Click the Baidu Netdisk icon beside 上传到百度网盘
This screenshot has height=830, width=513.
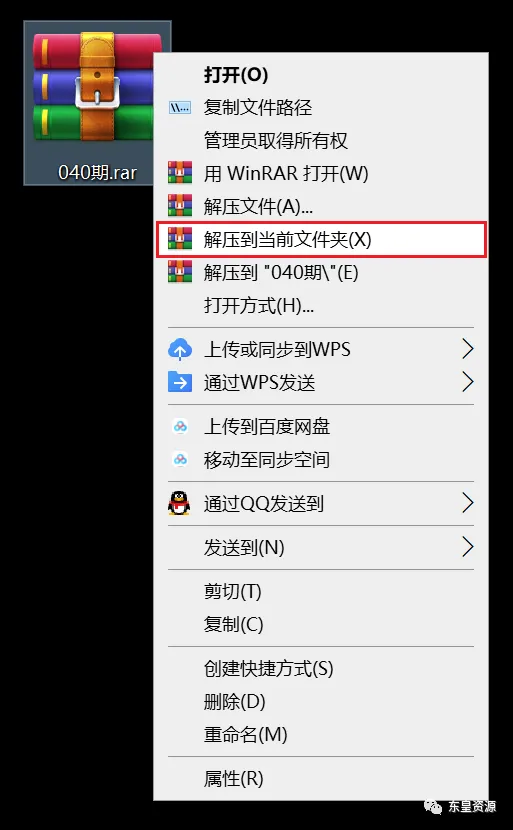[180, 426]
